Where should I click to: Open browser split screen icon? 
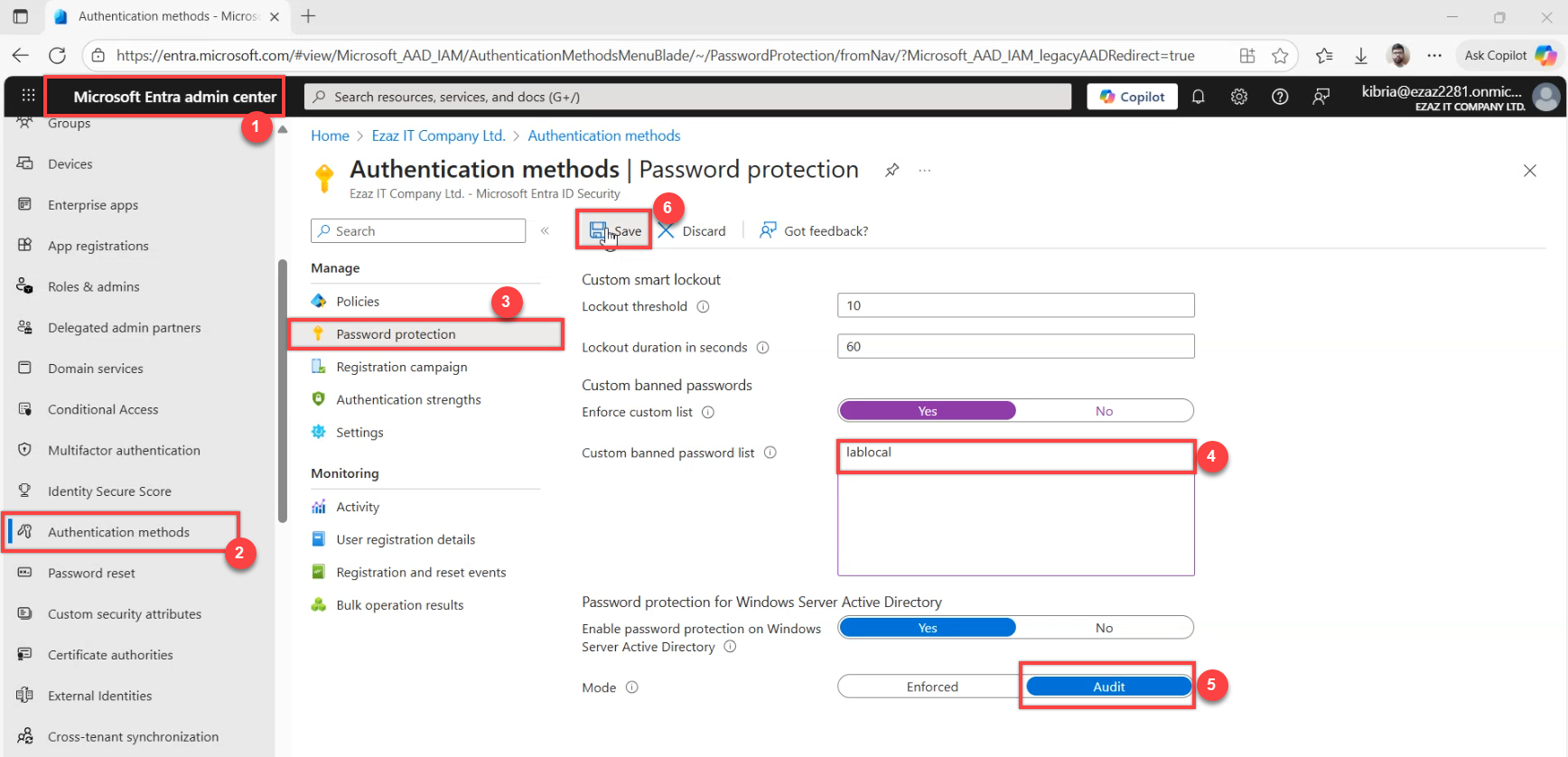1247,55
